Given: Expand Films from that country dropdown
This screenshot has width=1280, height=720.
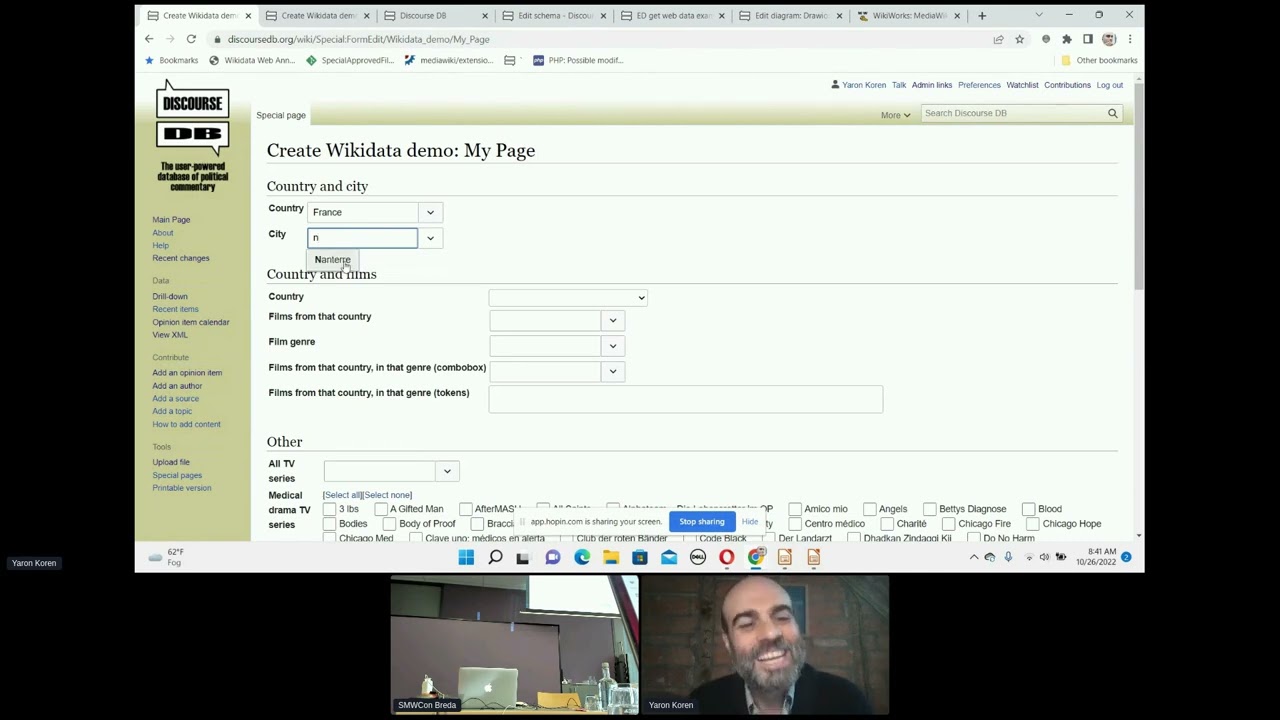Looking at the screenshot, I should [x=613, y=320].
